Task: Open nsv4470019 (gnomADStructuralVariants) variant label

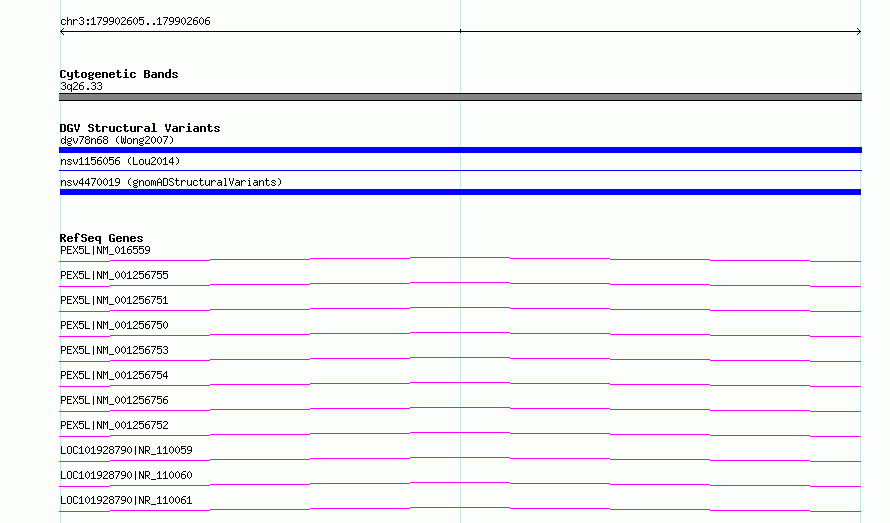Action: 171,182
